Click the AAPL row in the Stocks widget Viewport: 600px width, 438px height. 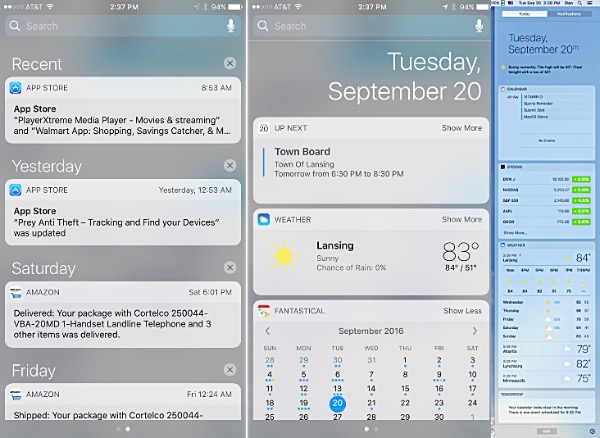tap(546, 211)
